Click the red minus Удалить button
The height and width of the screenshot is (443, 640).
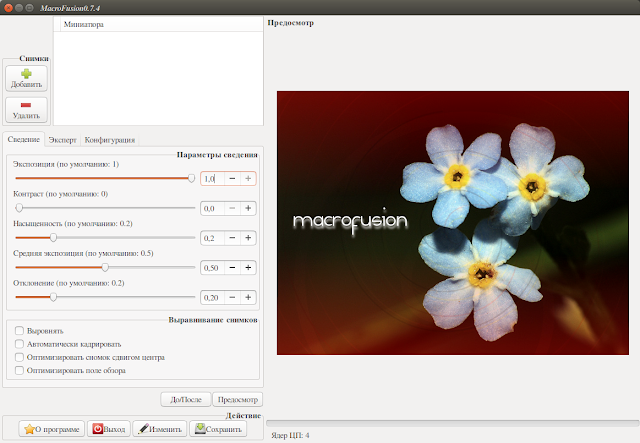point(27,110)
